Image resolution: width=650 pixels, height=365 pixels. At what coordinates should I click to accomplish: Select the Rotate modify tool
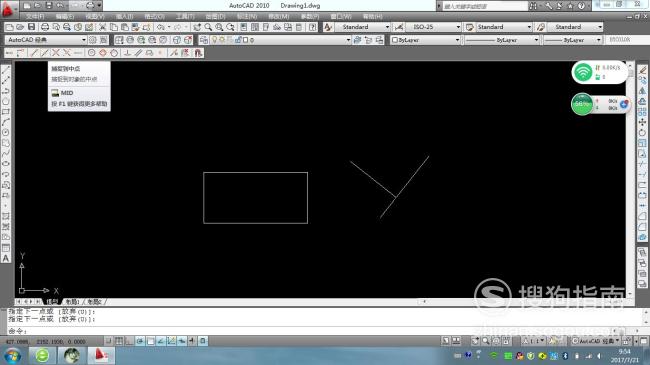642,133
